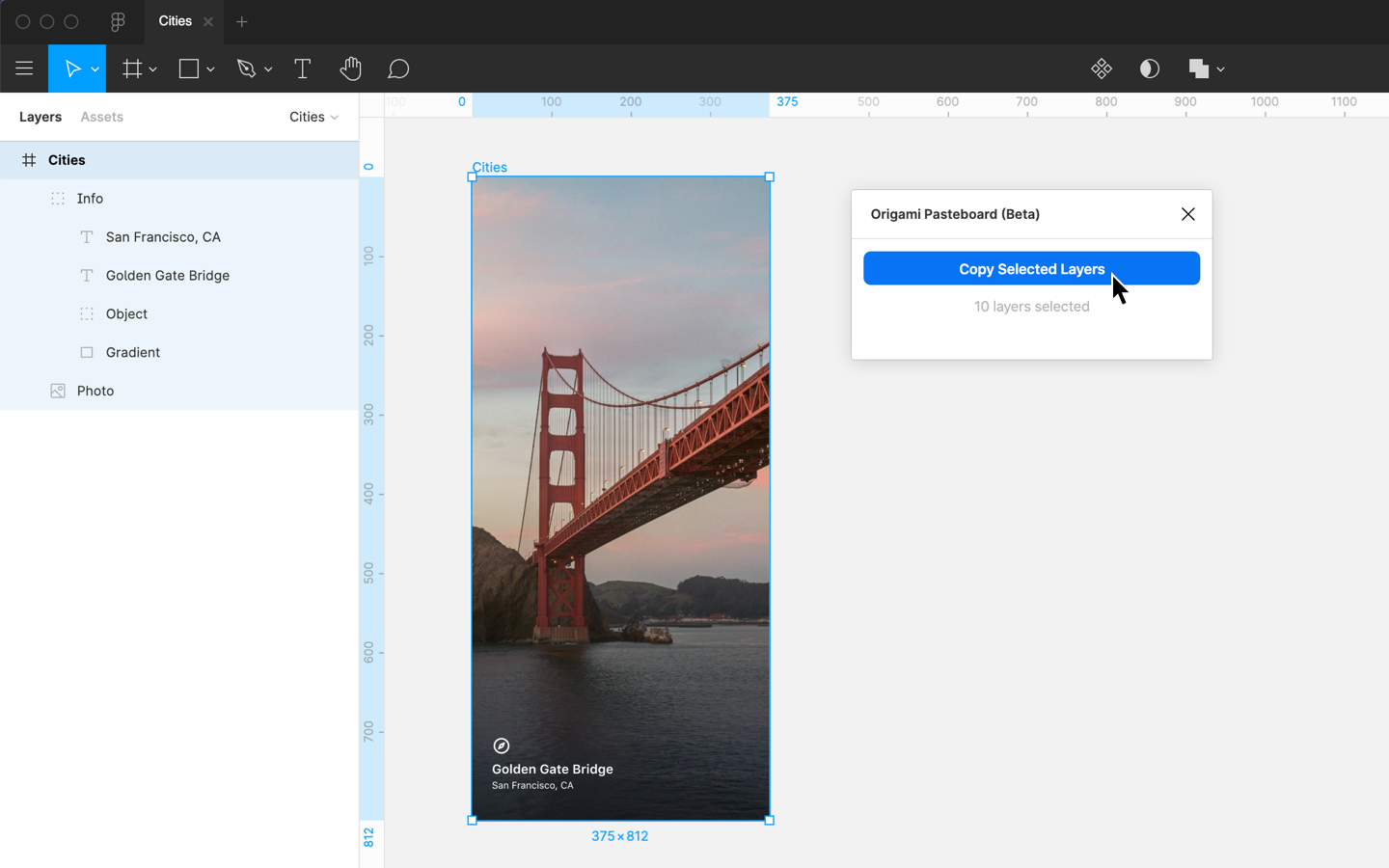
Task: Click the Copy Selected Layers button
Action: coord(1030,269)
